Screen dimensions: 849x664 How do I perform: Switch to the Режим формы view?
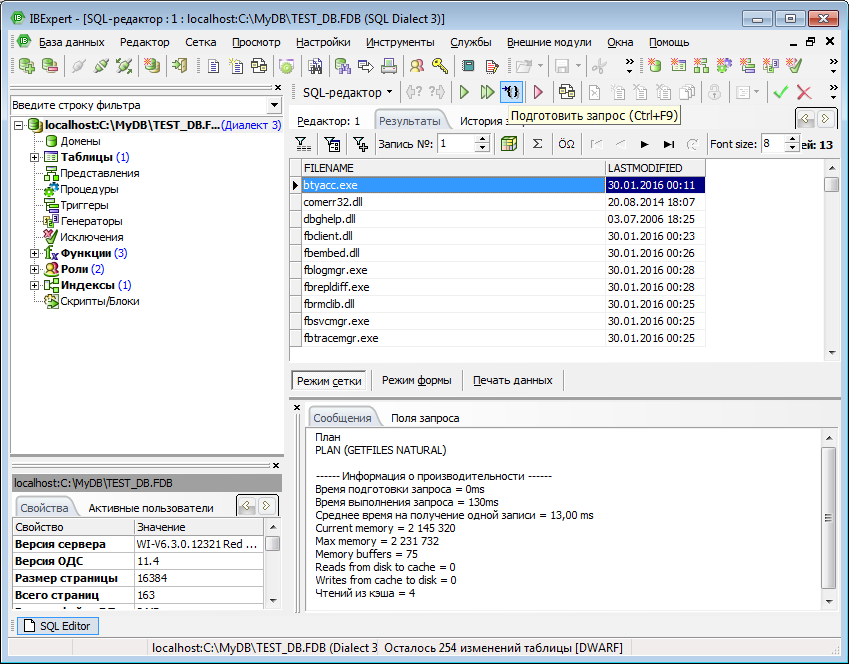(416, 380)
